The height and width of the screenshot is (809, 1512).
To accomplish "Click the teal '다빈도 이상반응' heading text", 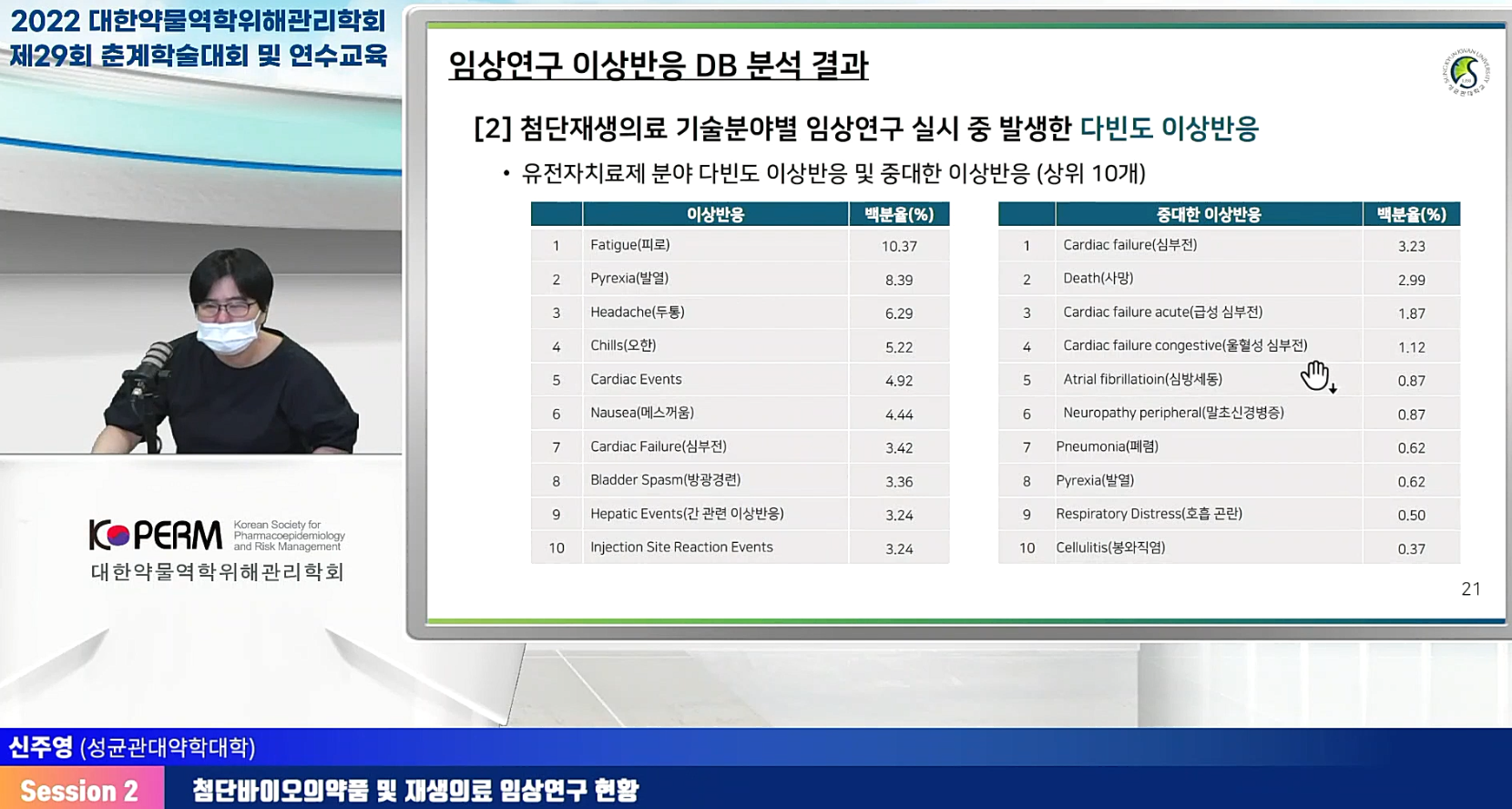I will [1169, 128].
